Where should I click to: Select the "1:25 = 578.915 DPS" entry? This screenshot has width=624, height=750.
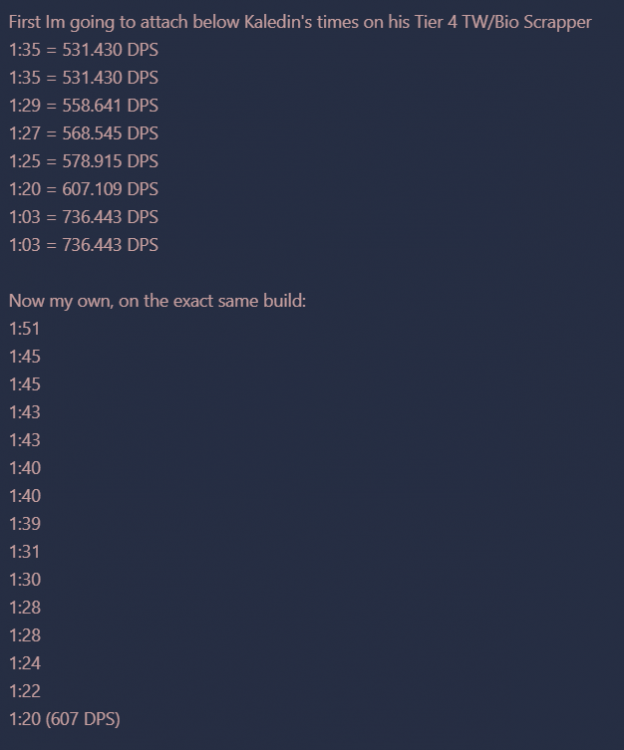coord(83,161)
